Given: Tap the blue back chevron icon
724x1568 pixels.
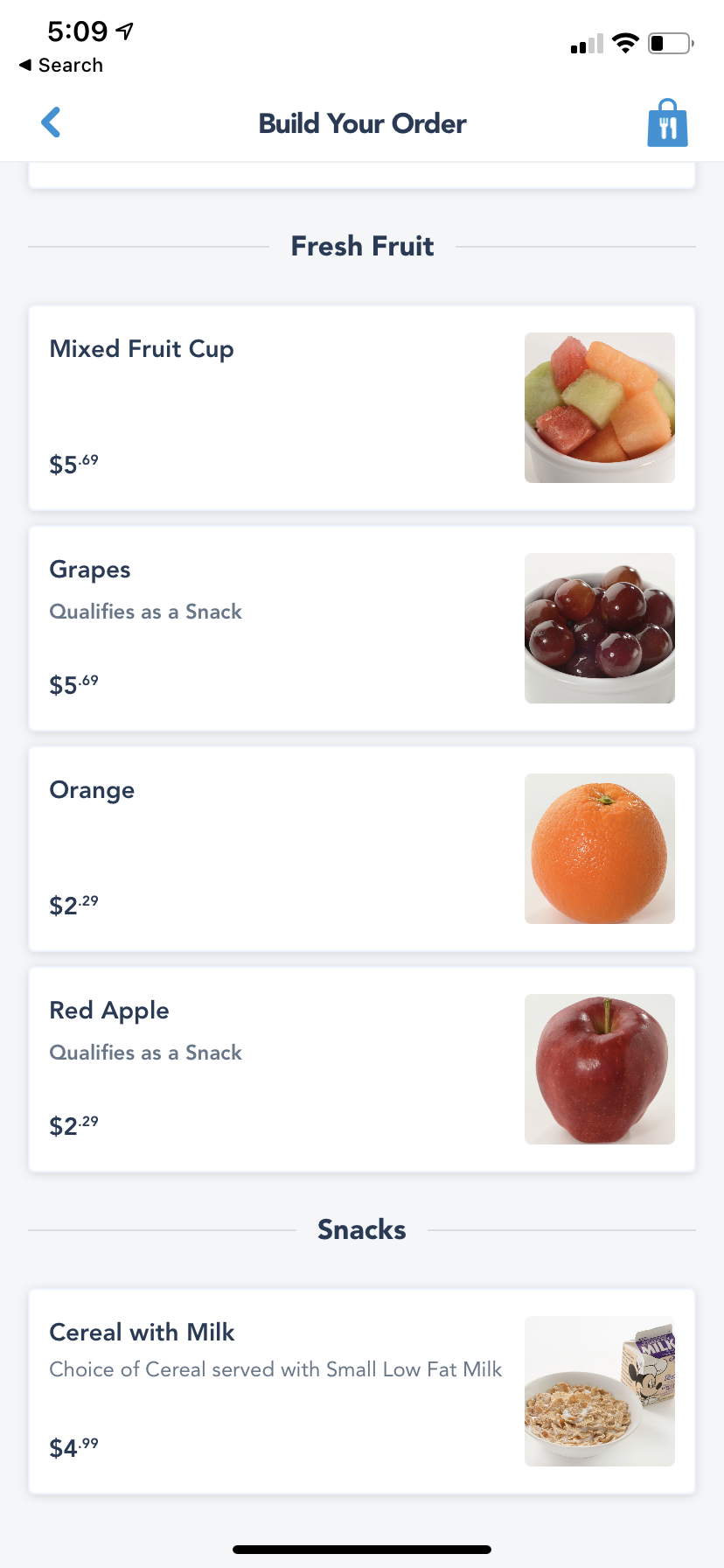Looking at the screenshot, I should coord(52,122).
